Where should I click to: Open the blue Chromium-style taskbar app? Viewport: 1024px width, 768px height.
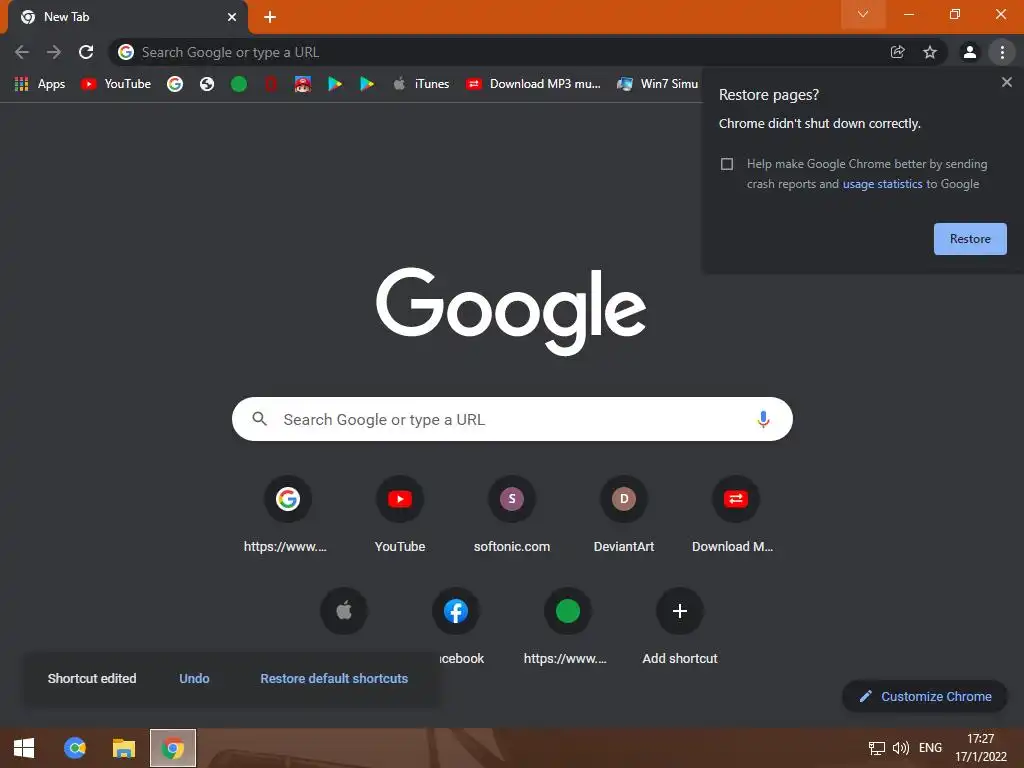coord(74,748)
